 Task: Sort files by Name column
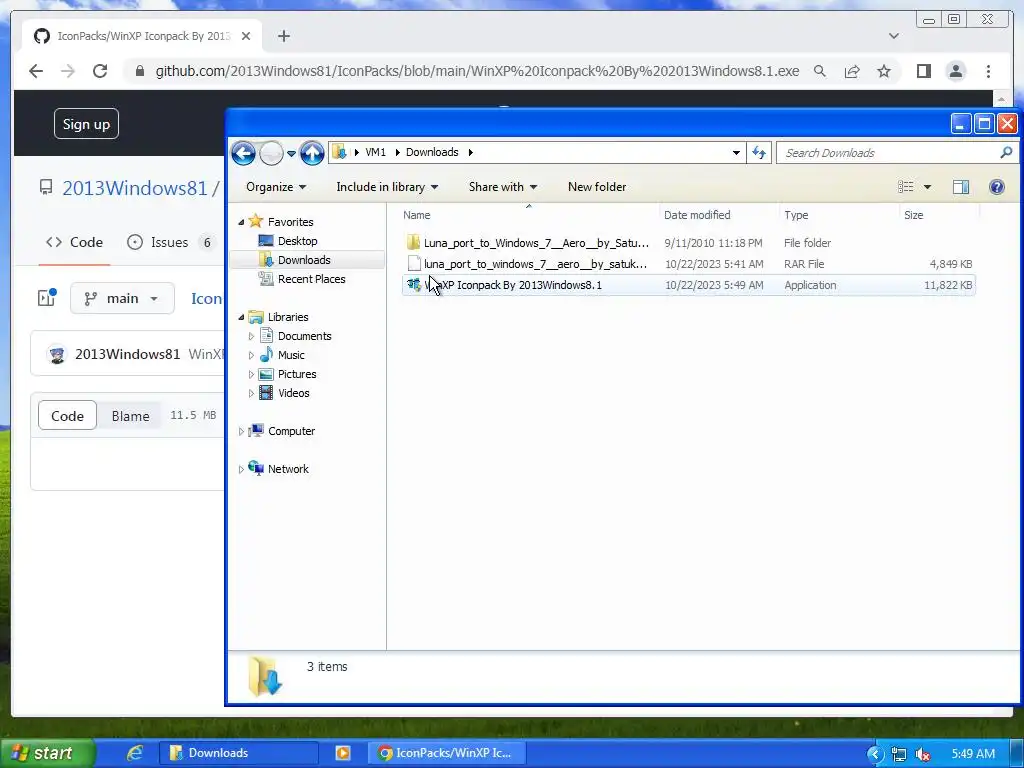coord(529,215)
